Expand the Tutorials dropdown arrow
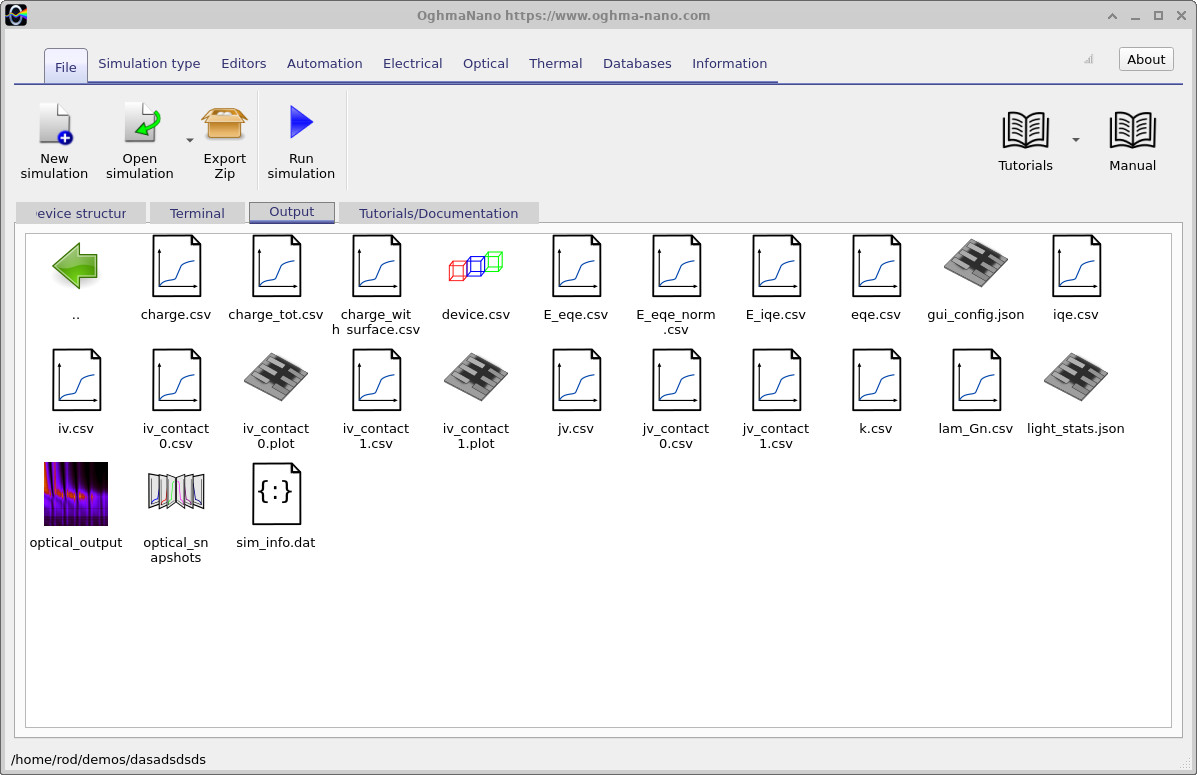This screenshot has height=775, width=1197. click(1076, 140)
